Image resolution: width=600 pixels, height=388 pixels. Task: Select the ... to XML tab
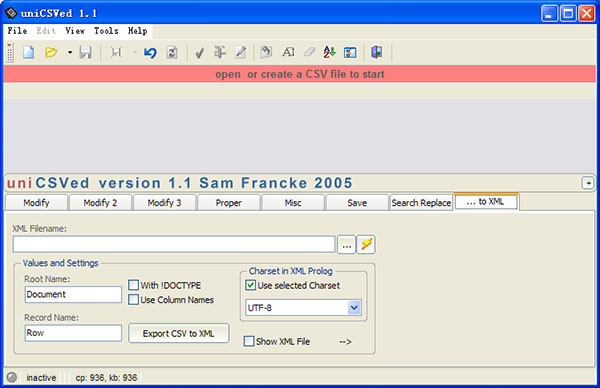[486, 202]
